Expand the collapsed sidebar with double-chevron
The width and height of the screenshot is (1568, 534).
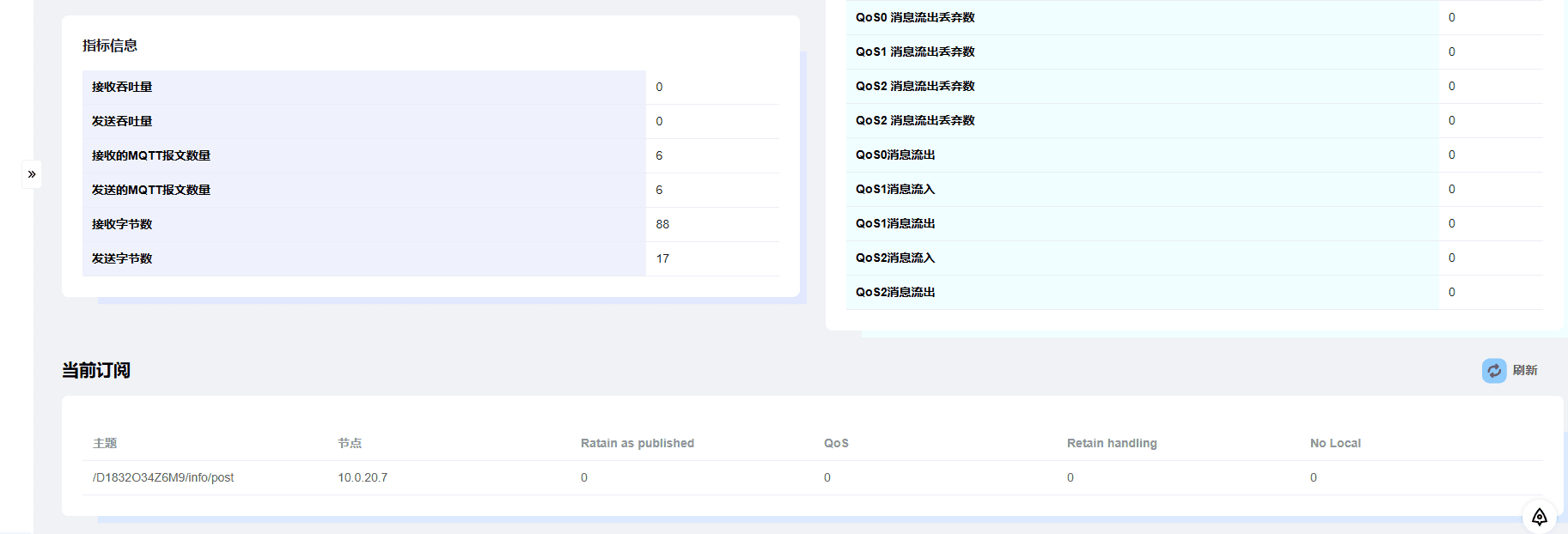point(32,174)
